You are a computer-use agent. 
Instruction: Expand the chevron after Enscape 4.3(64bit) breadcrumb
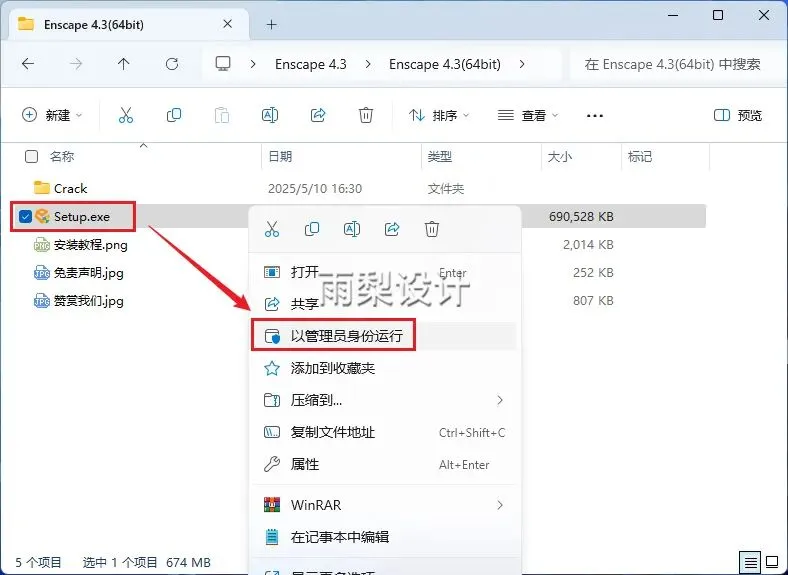[522, 64]
